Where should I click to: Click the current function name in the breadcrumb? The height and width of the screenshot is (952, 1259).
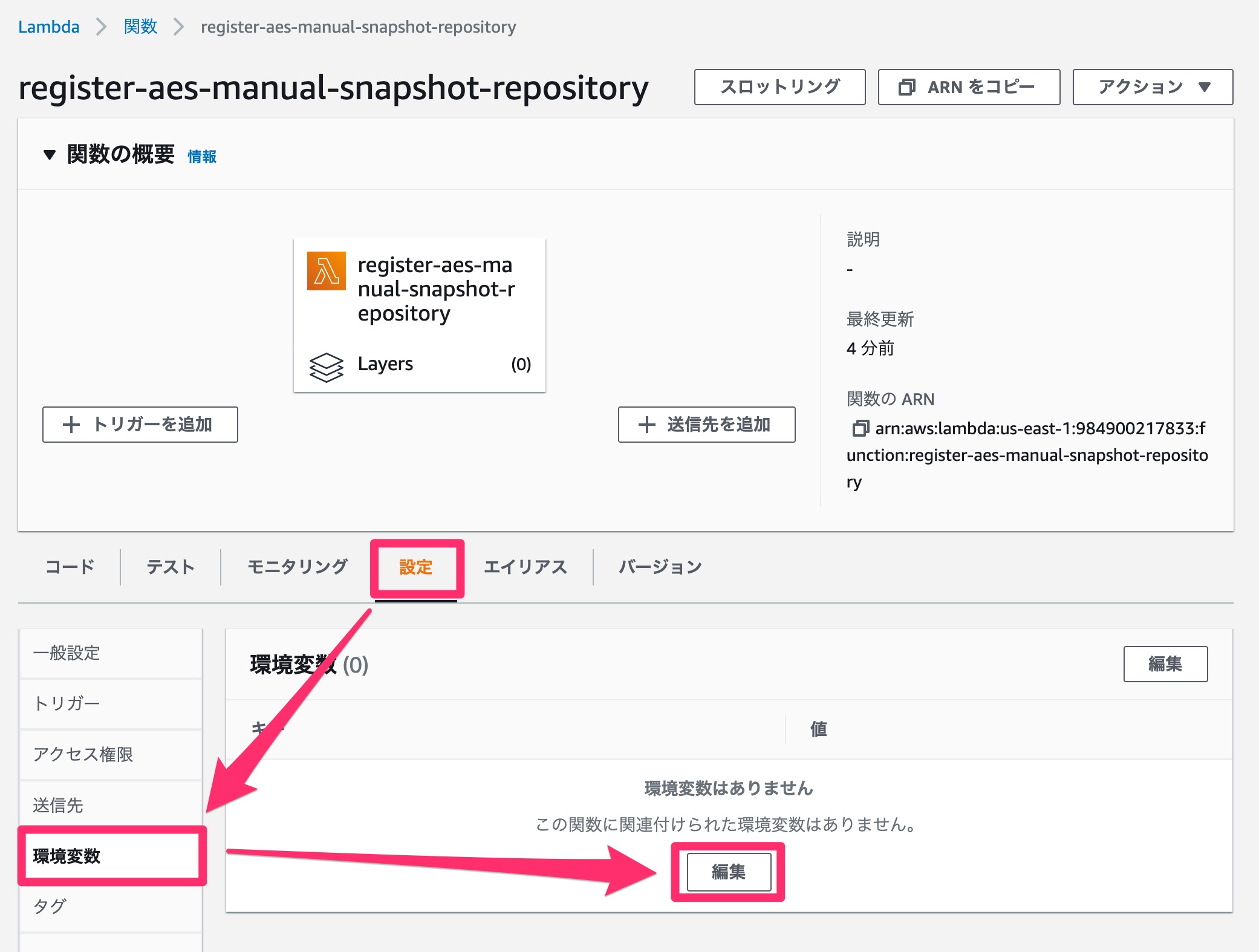point(359,27)
